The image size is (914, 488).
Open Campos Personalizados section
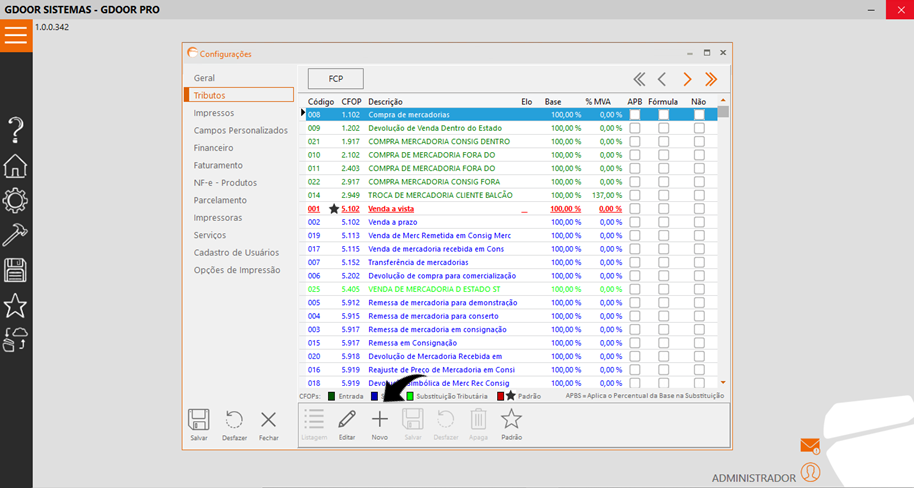pos(239,130)
